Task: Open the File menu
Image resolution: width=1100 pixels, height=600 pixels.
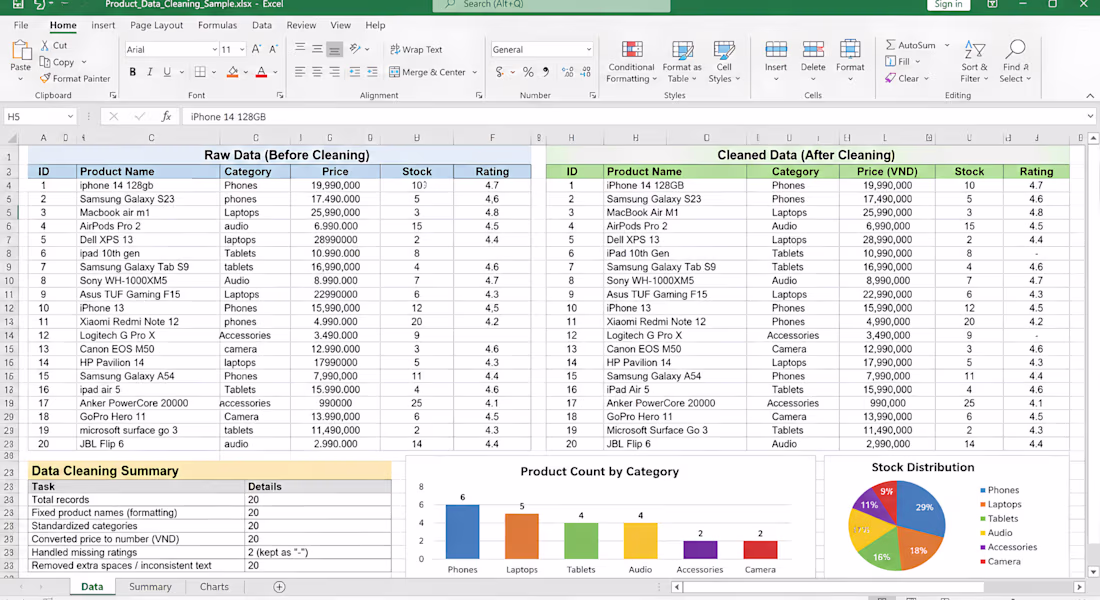Action: [x=21, y=25]
